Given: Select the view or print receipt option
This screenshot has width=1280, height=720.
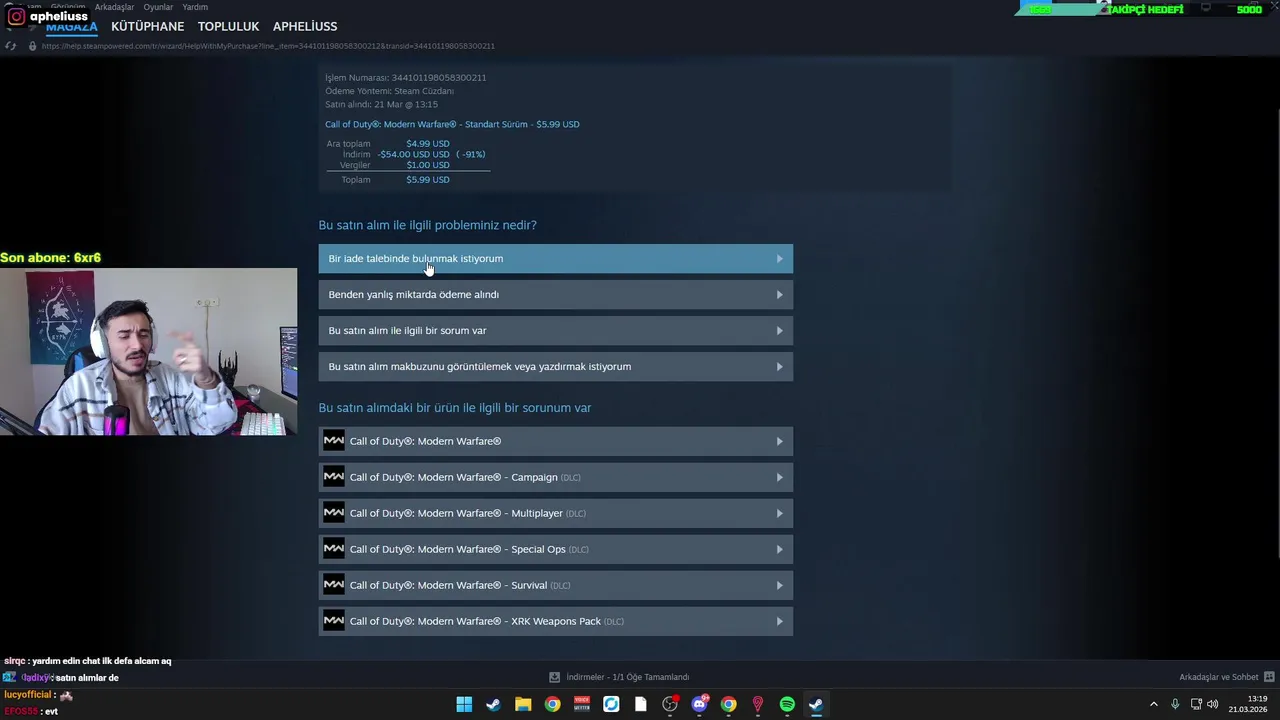Looking at the screenshot, I should point(555,366).
